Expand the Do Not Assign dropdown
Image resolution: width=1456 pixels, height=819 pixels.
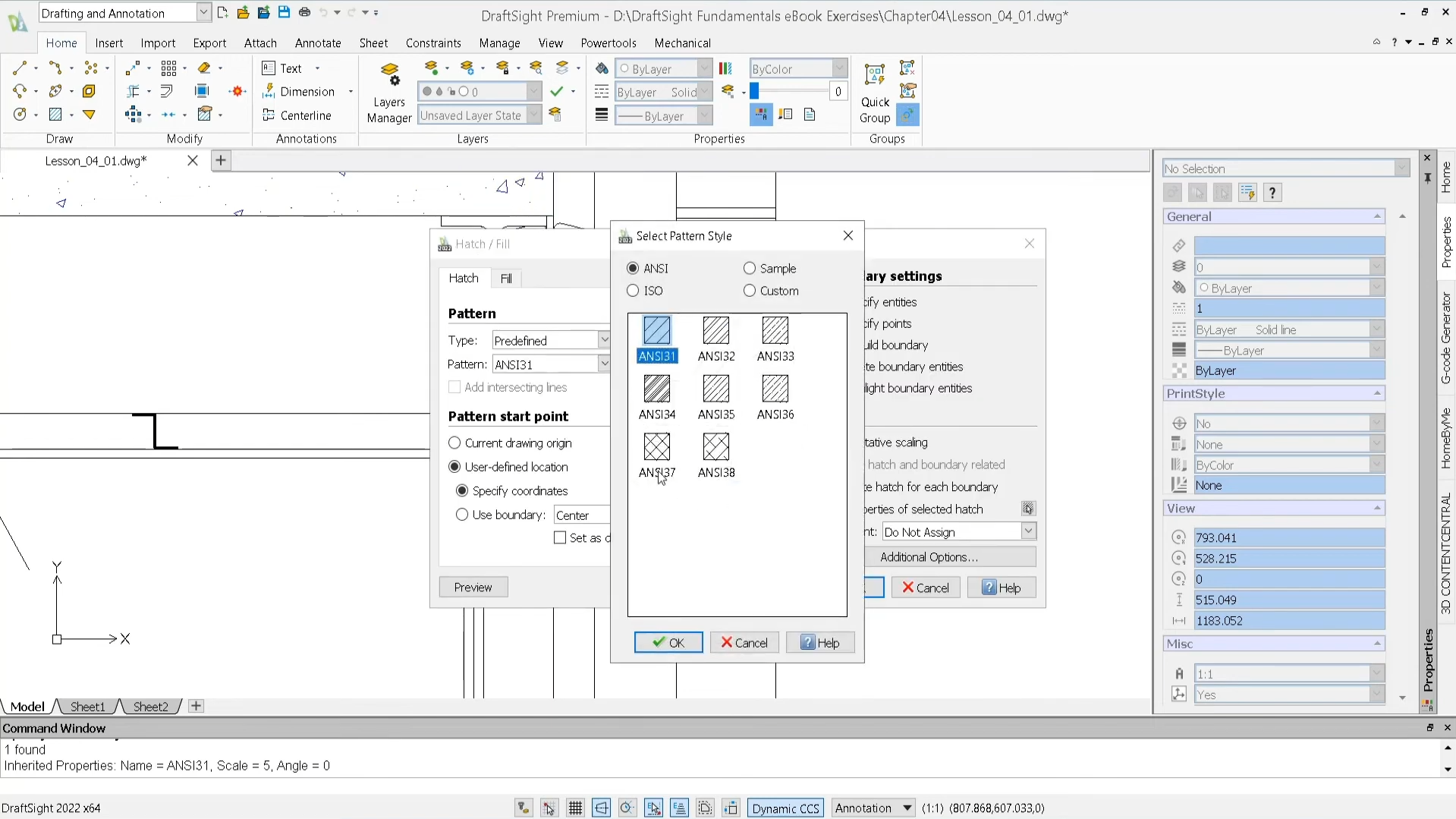(1028, 532)
